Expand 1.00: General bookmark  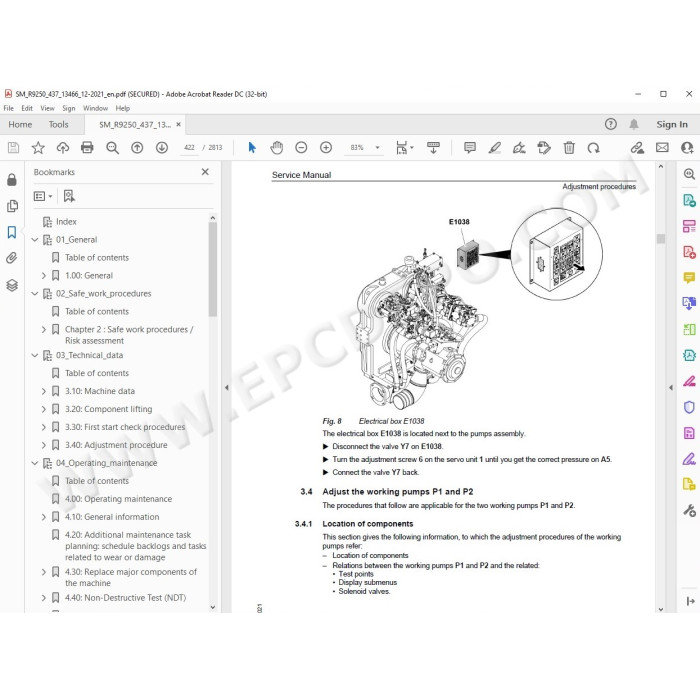point(44,275)
